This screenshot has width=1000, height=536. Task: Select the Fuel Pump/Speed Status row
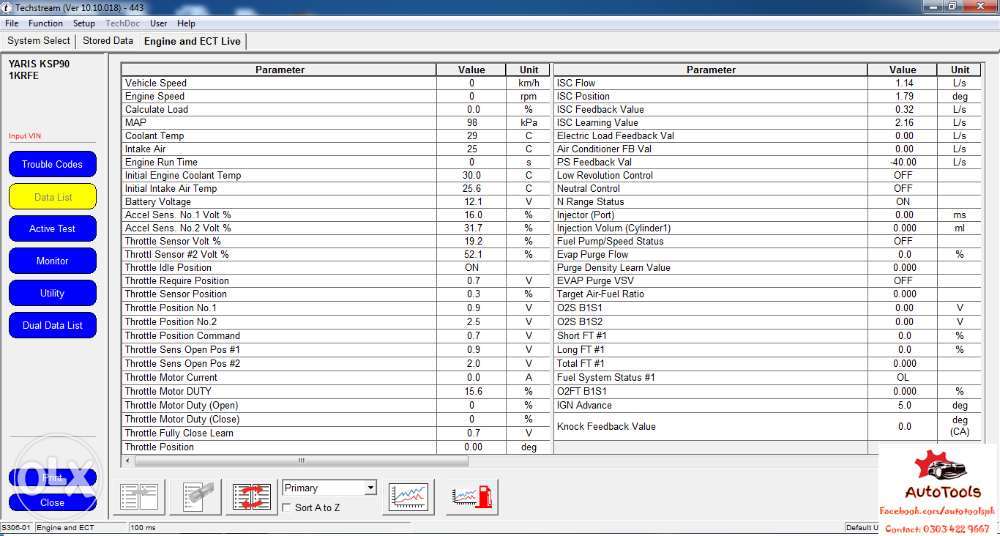[768, 241]
